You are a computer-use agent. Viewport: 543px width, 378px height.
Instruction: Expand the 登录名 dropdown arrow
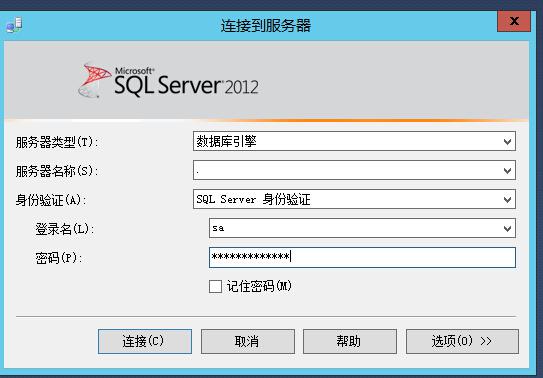pos(507,228)
